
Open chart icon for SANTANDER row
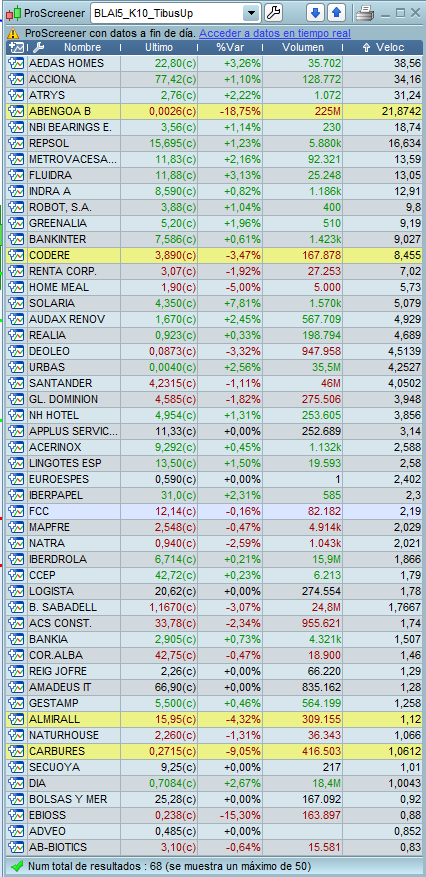pyautogui.click(x=15, y=383)
